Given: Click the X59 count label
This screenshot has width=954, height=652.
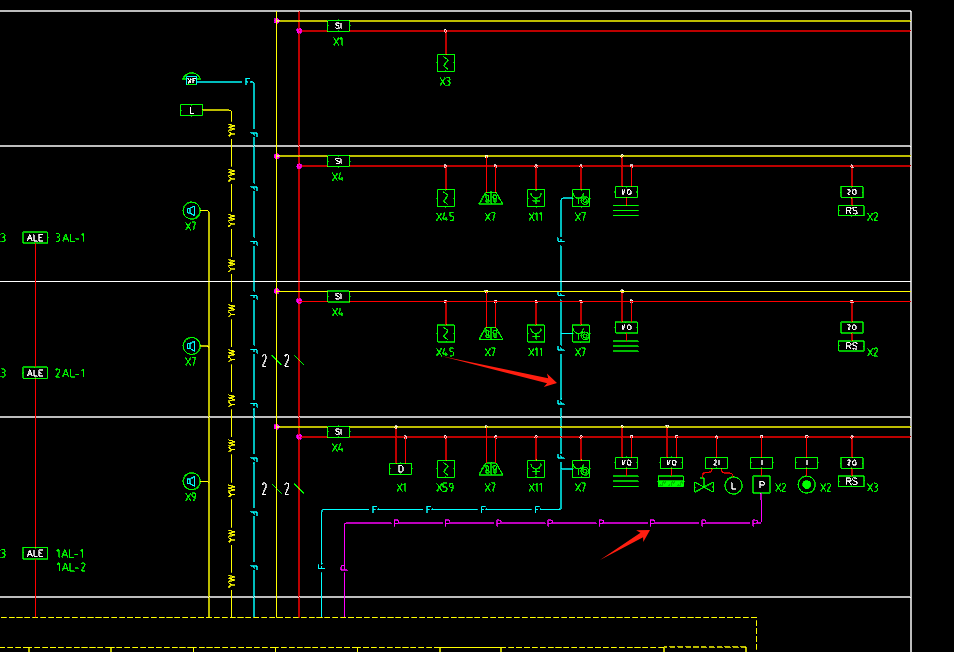Looking at the screenshot, I should pos(445,488).
